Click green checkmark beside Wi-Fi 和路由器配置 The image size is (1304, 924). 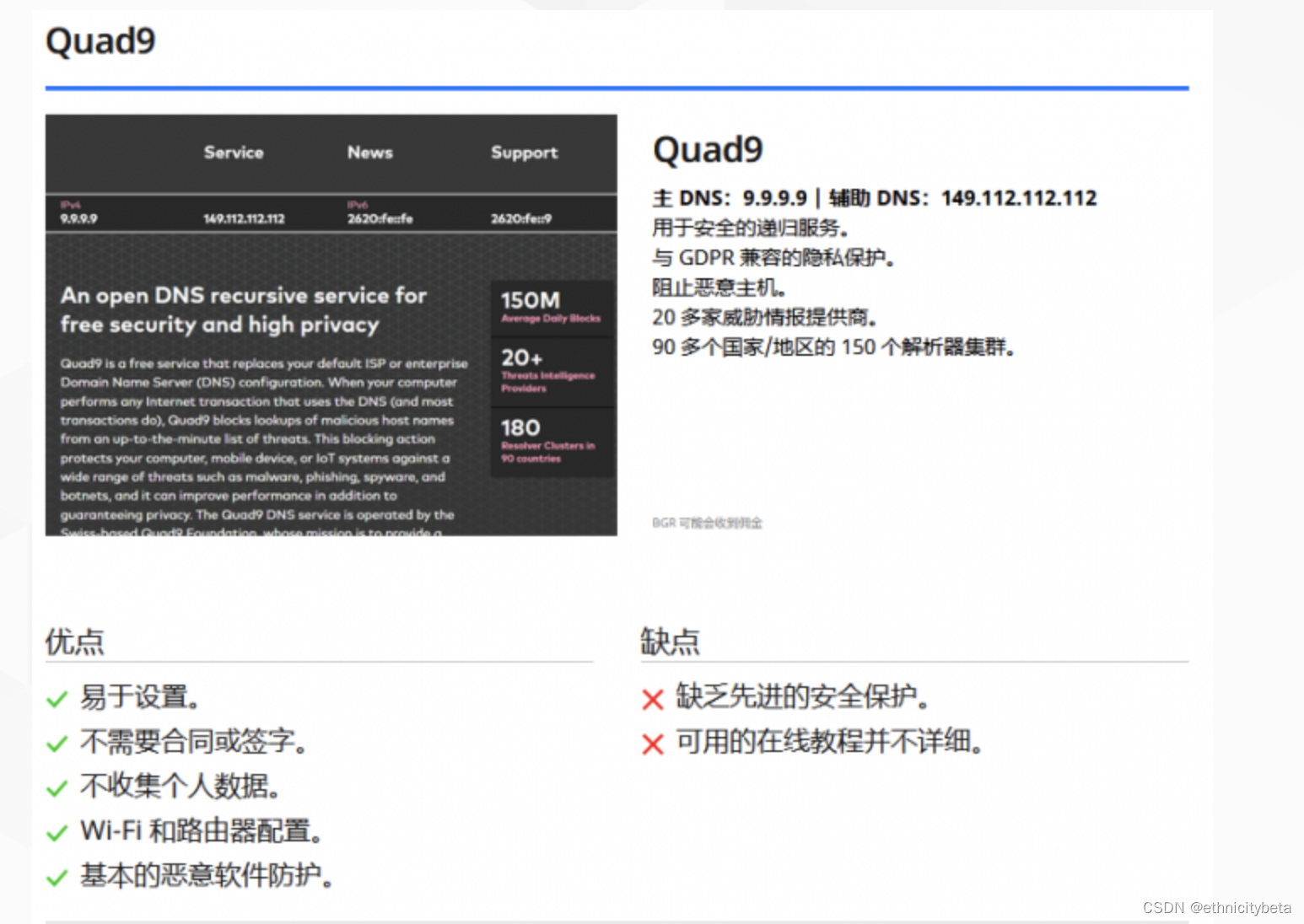pos(57,833)
